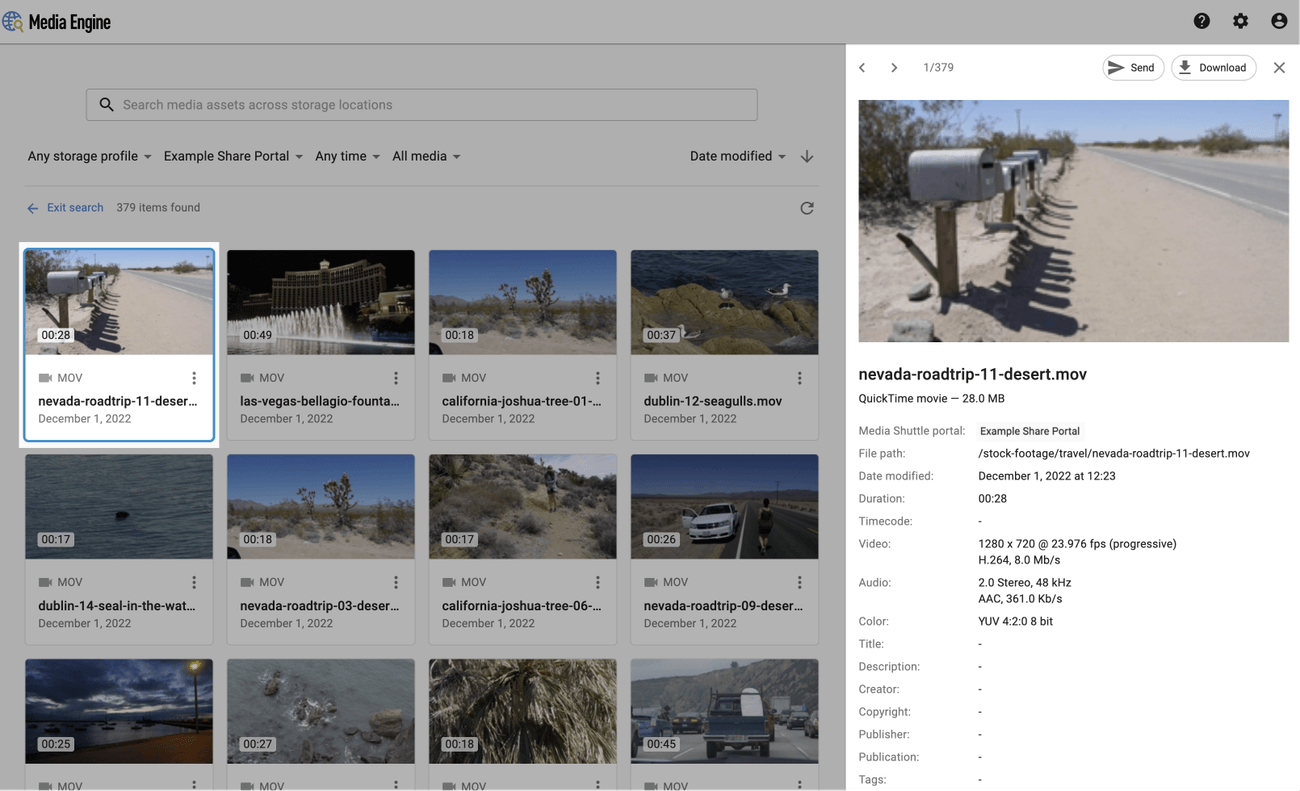The image size is (1300, 791).
Task: Click the Media Engine logo
Action: tap(57, 21)
